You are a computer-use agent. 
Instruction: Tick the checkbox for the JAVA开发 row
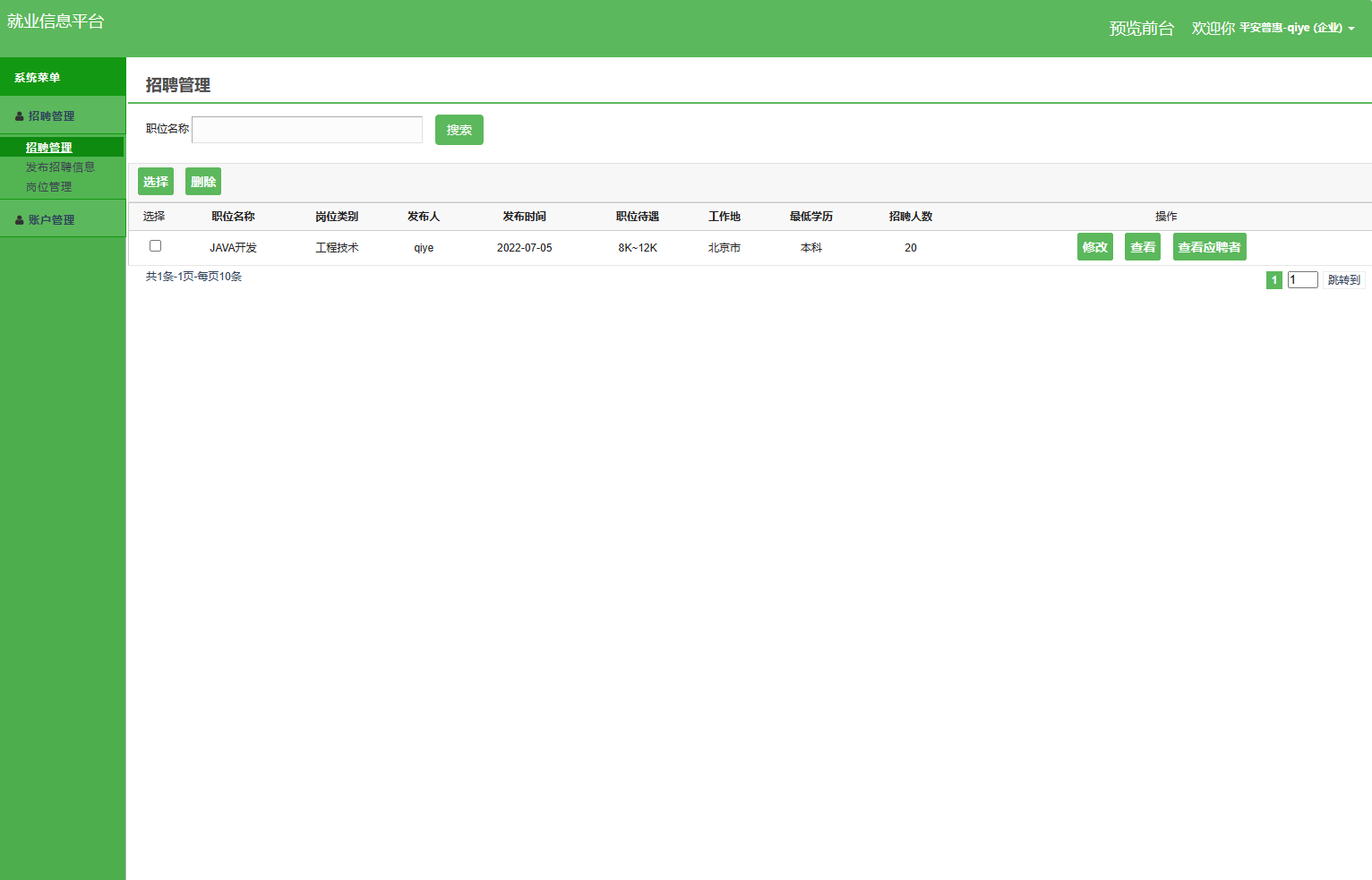155,246
